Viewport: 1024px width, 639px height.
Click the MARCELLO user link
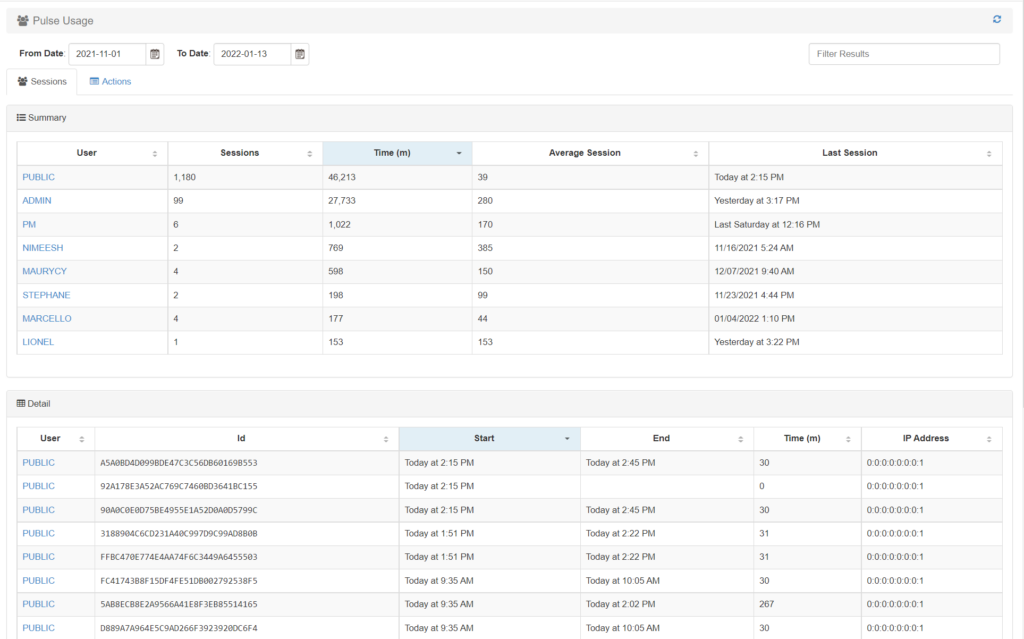coord(47,319)
